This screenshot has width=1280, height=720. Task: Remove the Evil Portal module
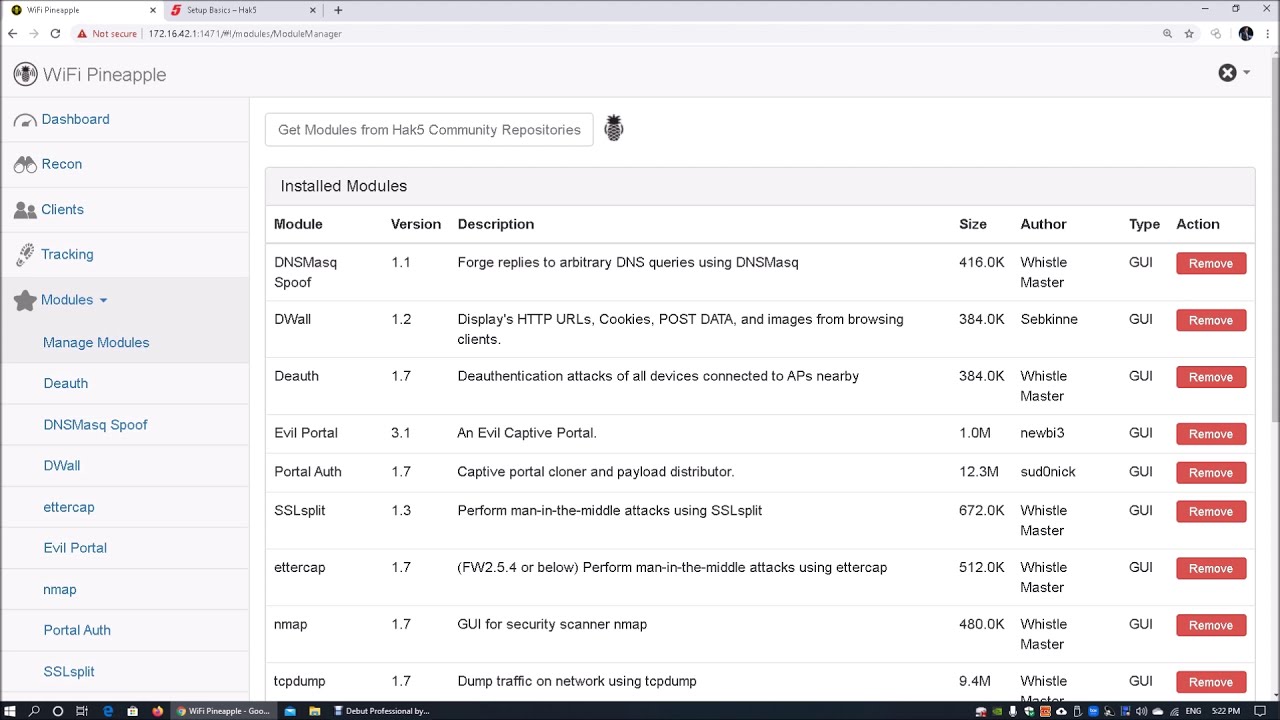(x=1211, y=434)
